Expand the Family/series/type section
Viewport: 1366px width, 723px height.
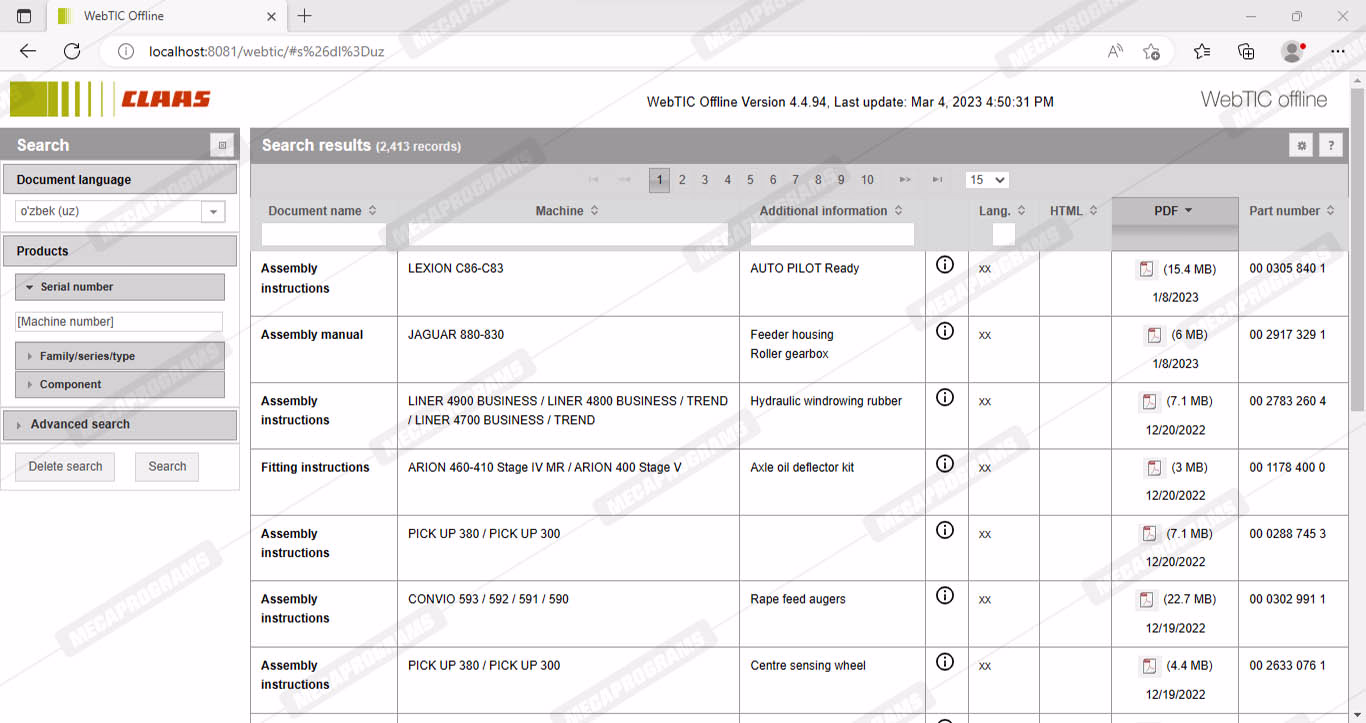(x=119, y=356)
